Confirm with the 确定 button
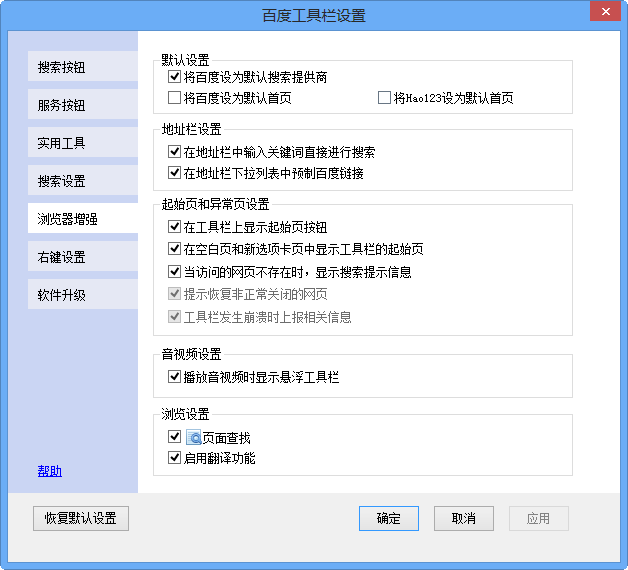Image resolution: width=628 pixels, height=570 pixels. (x=389, y=518)
